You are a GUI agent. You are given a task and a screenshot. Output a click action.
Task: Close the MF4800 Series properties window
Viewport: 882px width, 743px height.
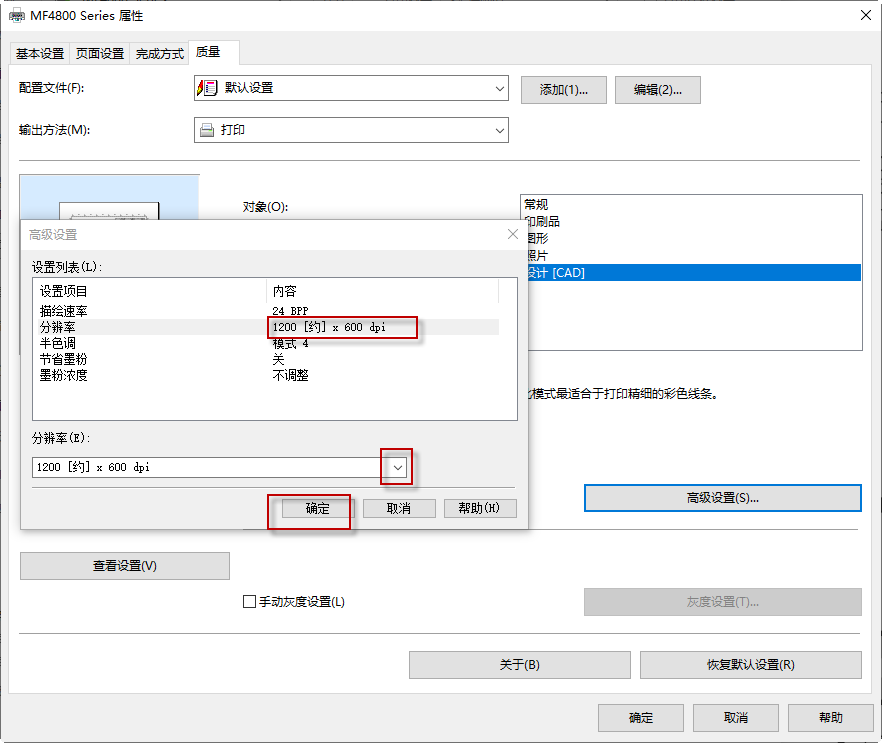pos(866,15)
